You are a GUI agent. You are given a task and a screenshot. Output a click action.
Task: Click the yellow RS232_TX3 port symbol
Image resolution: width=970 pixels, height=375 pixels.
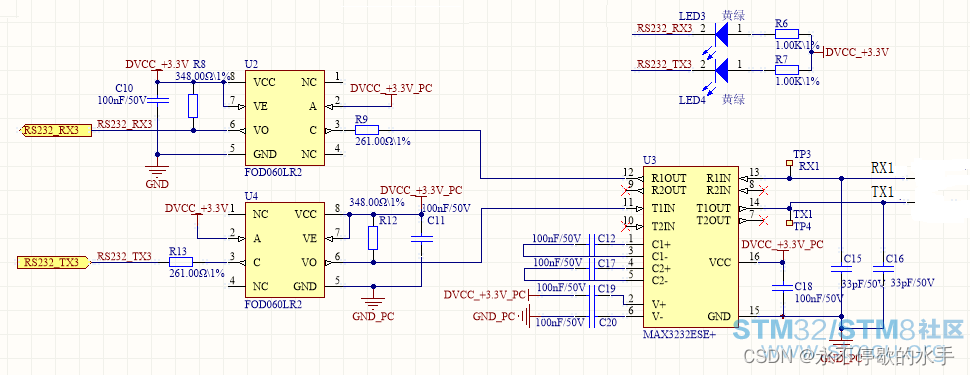[54, 262]
